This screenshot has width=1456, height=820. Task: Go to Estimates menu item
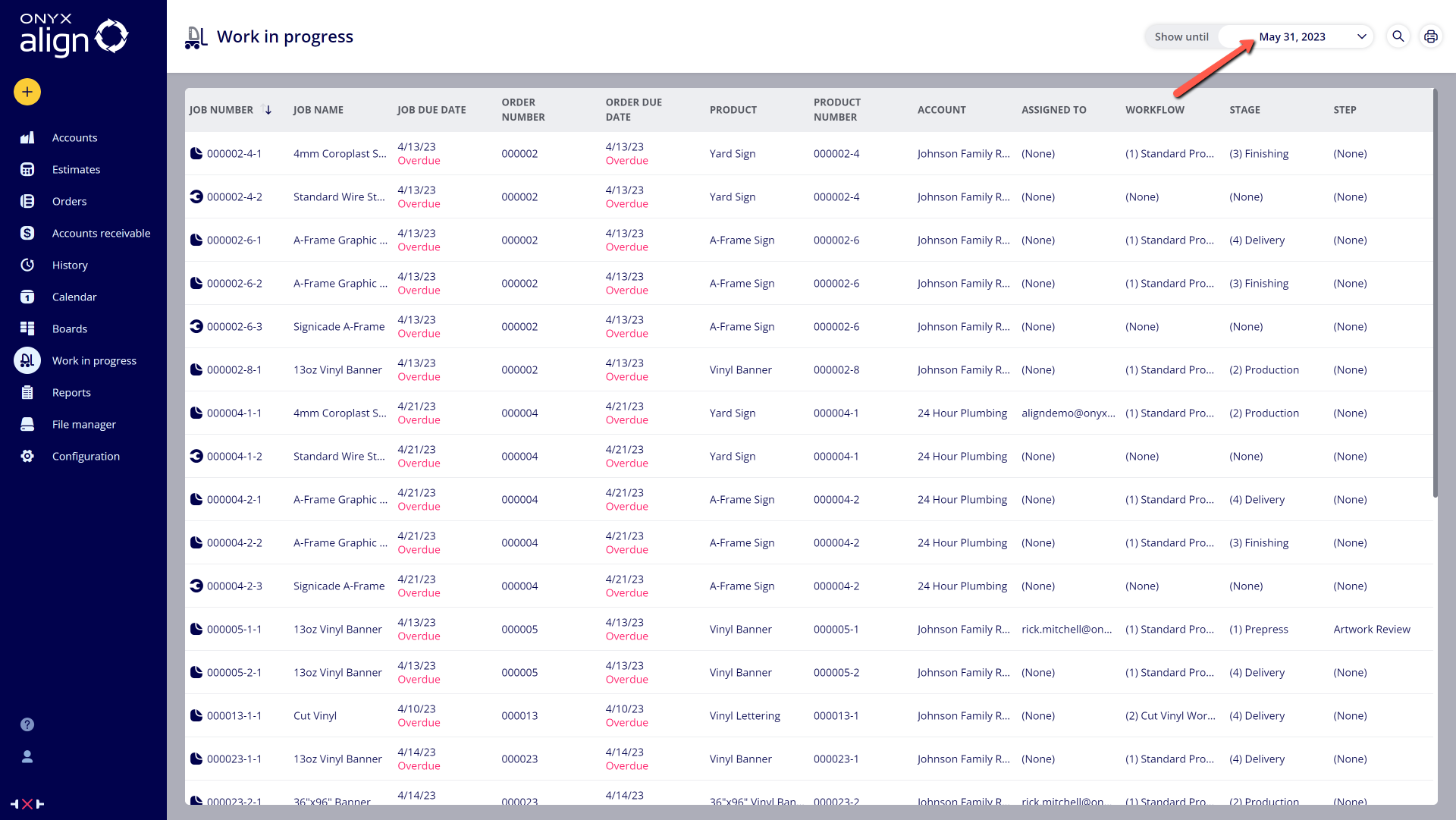[x=76, y=169]
